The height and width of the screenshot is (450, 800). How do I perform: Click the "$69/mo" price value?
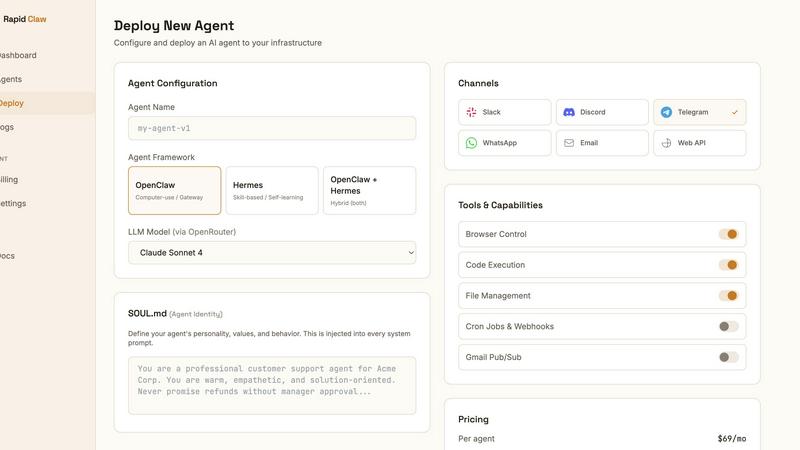point(732,439)
